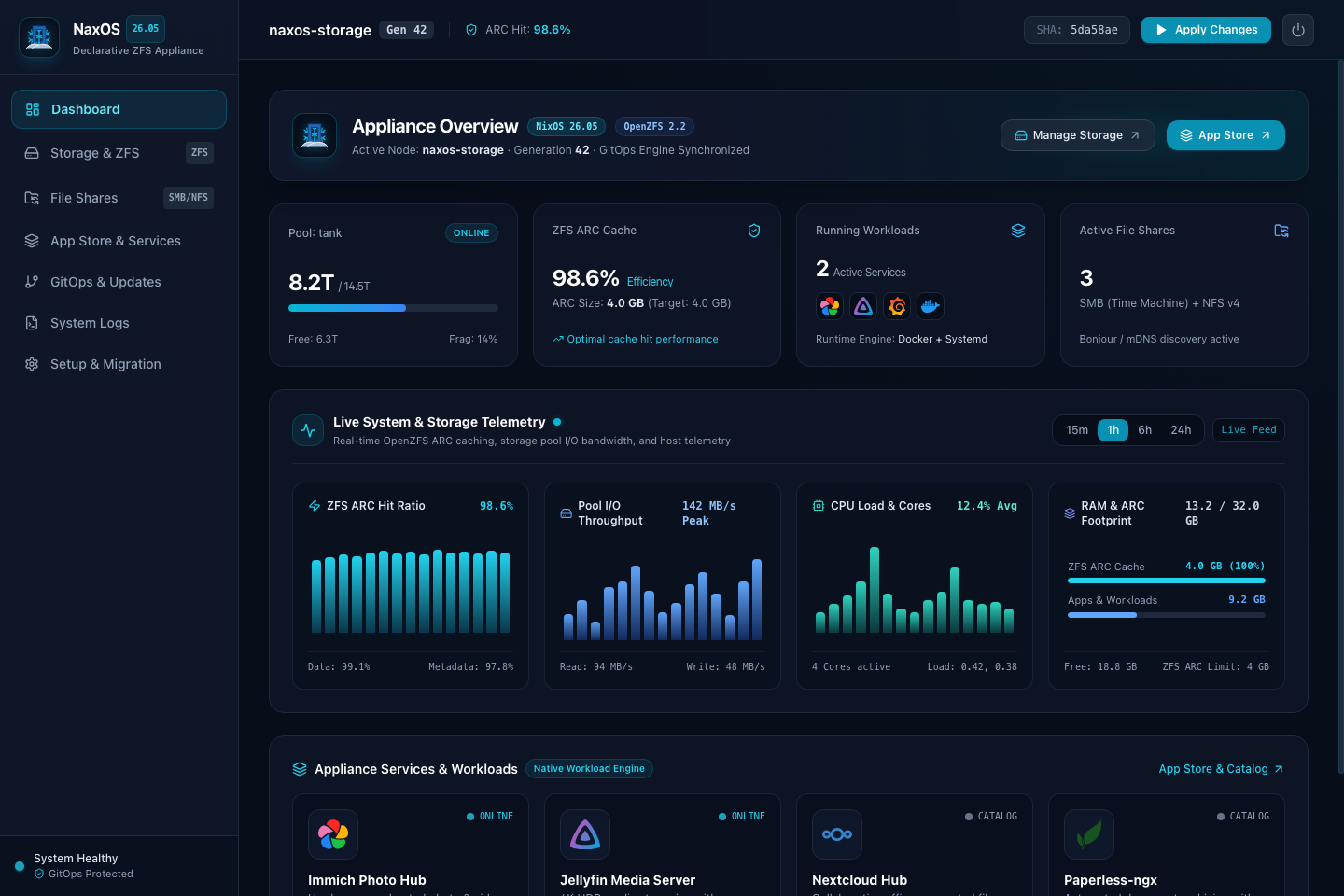
Task: Click the ONLINE badge on Pool tank
Action: [471, 233]
